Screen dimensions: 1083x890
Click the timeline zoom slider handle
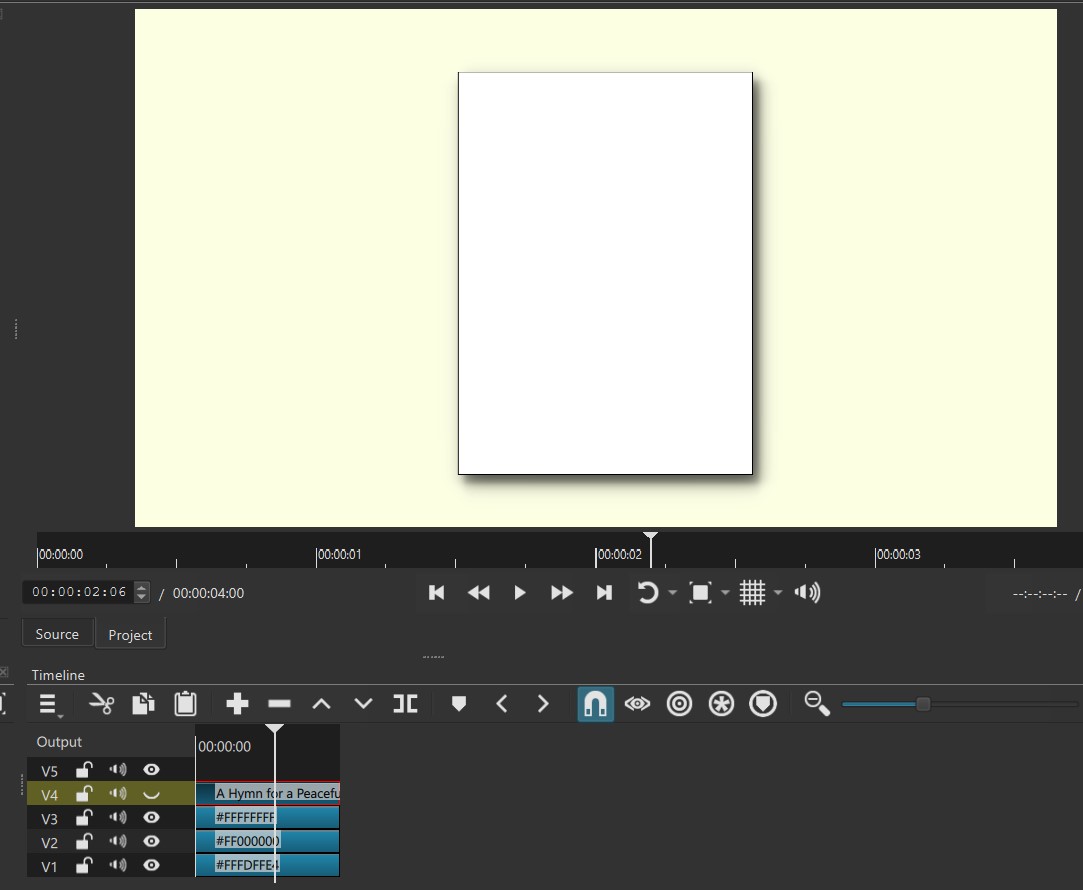[923, 704]
